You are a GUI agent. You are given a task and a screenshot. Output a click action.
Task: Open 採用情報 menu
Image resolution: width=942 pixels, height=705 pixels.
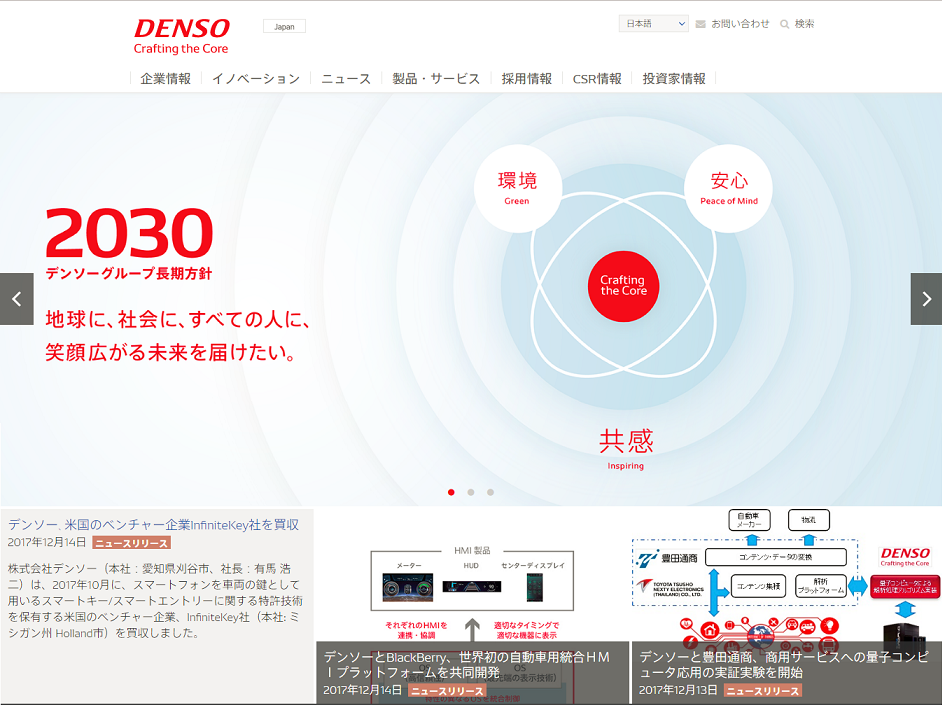[527, 79]
